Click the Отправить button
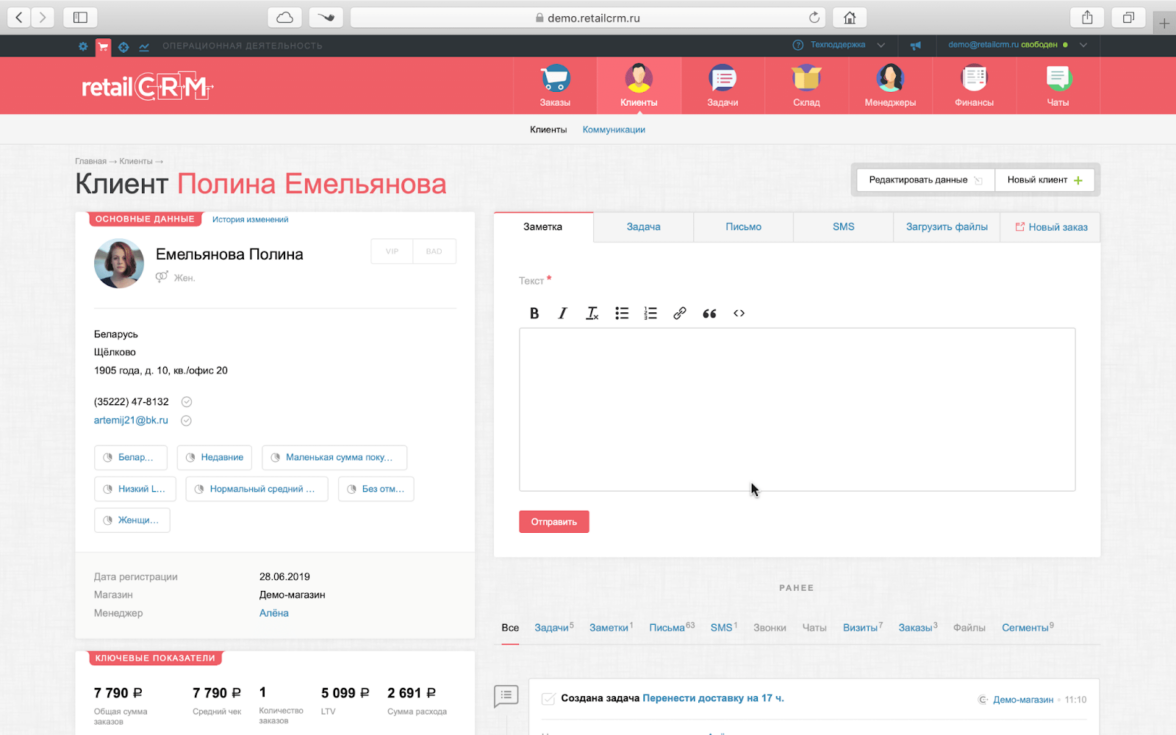The height and width of the screenshot is (735, 1176). (554, 522)
